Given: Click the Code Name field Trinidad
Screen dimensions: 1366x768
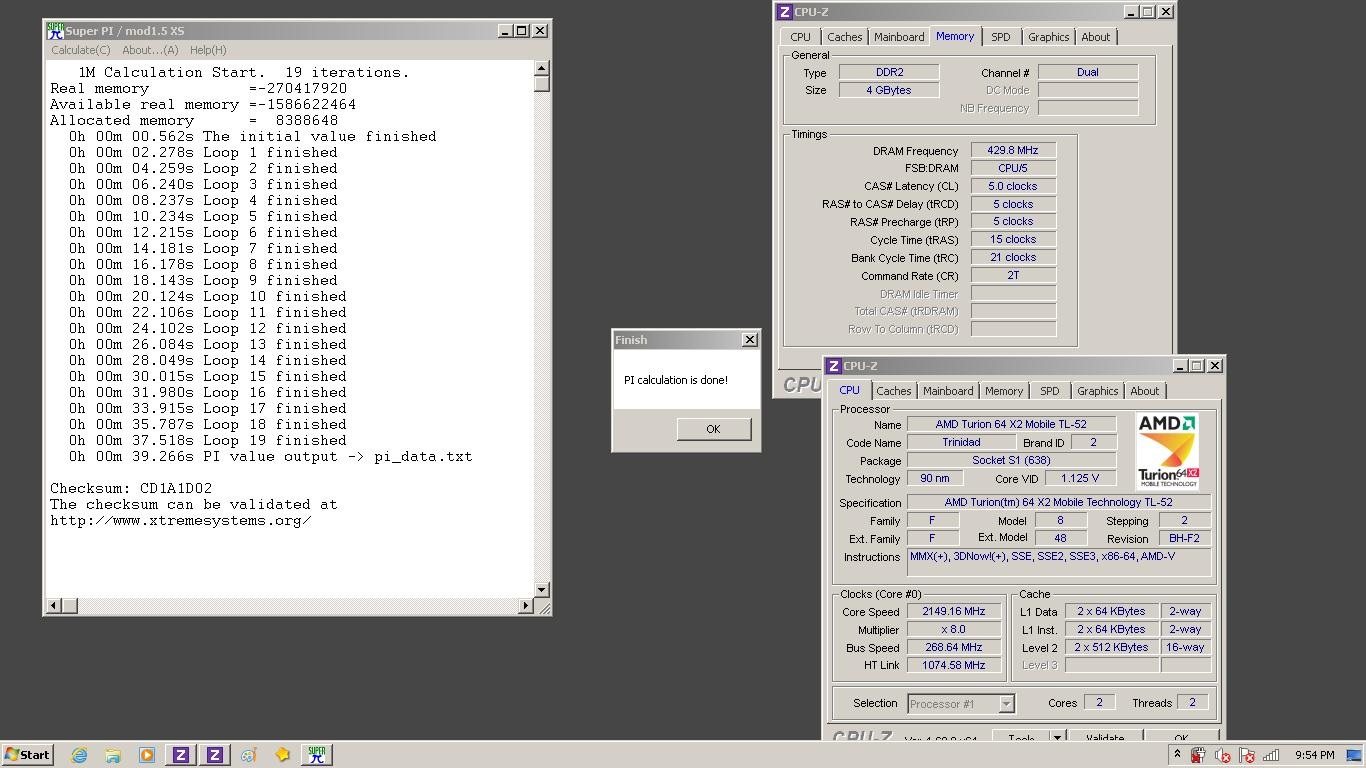Looking at the screenshot, I should 961,442.
